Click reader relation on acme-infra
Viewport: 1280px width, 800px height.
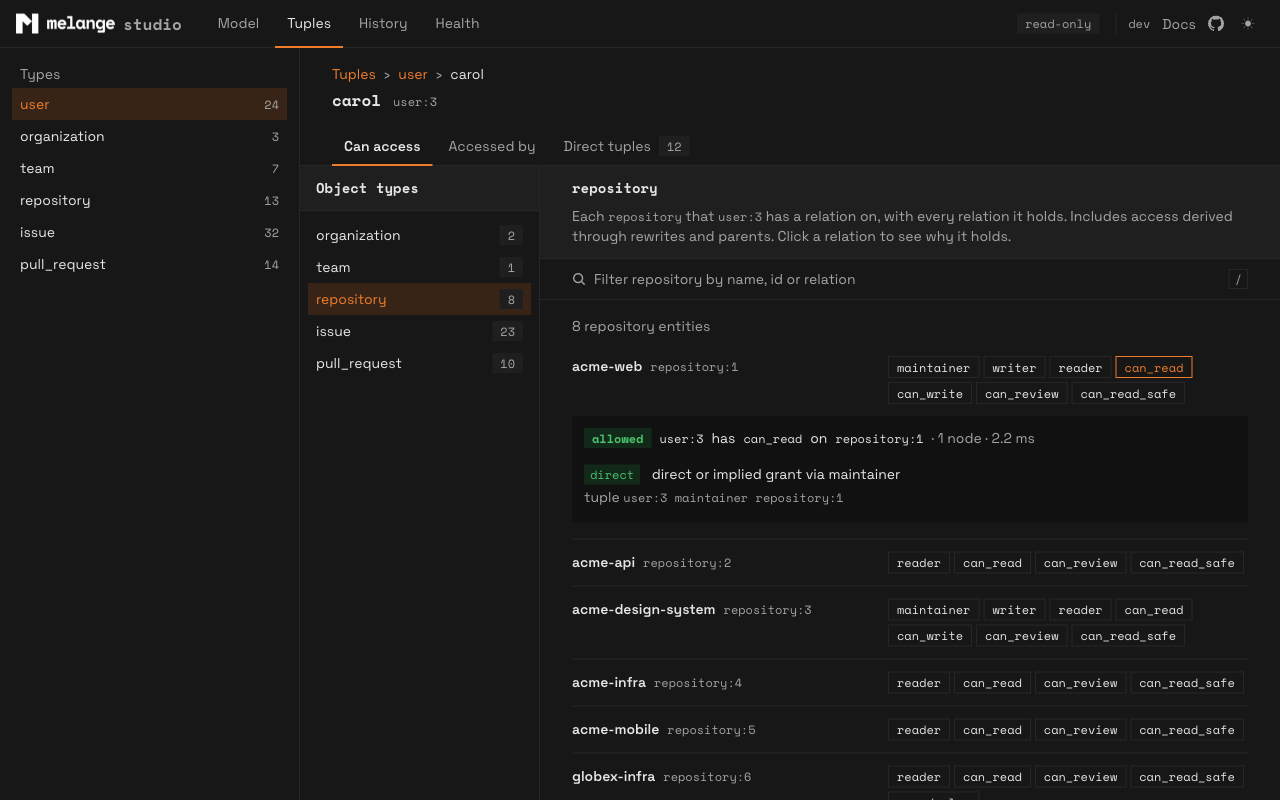pyautogui.click(x=919, y=683)
